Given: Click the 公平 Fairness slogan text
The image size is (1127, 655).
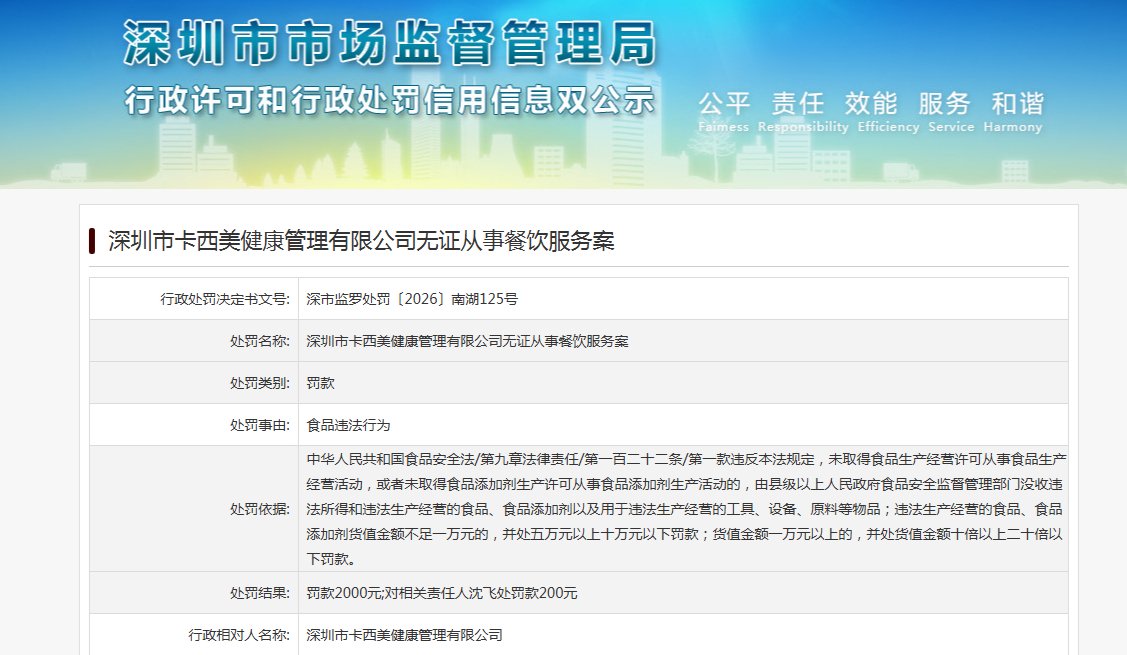Looking at the screenshot, I should pos(724,111).
